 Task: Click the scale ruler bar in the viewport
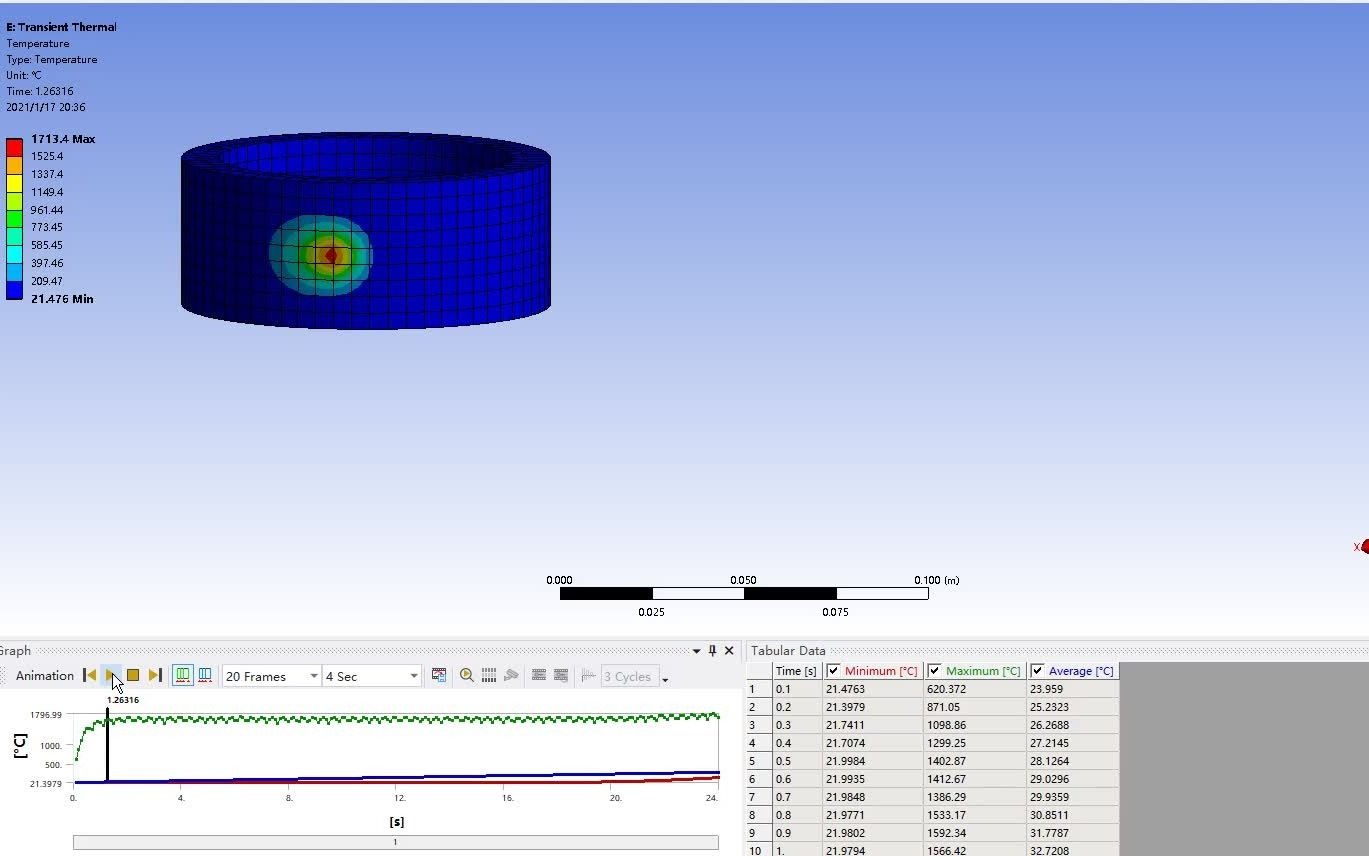[x=744, y=594]
